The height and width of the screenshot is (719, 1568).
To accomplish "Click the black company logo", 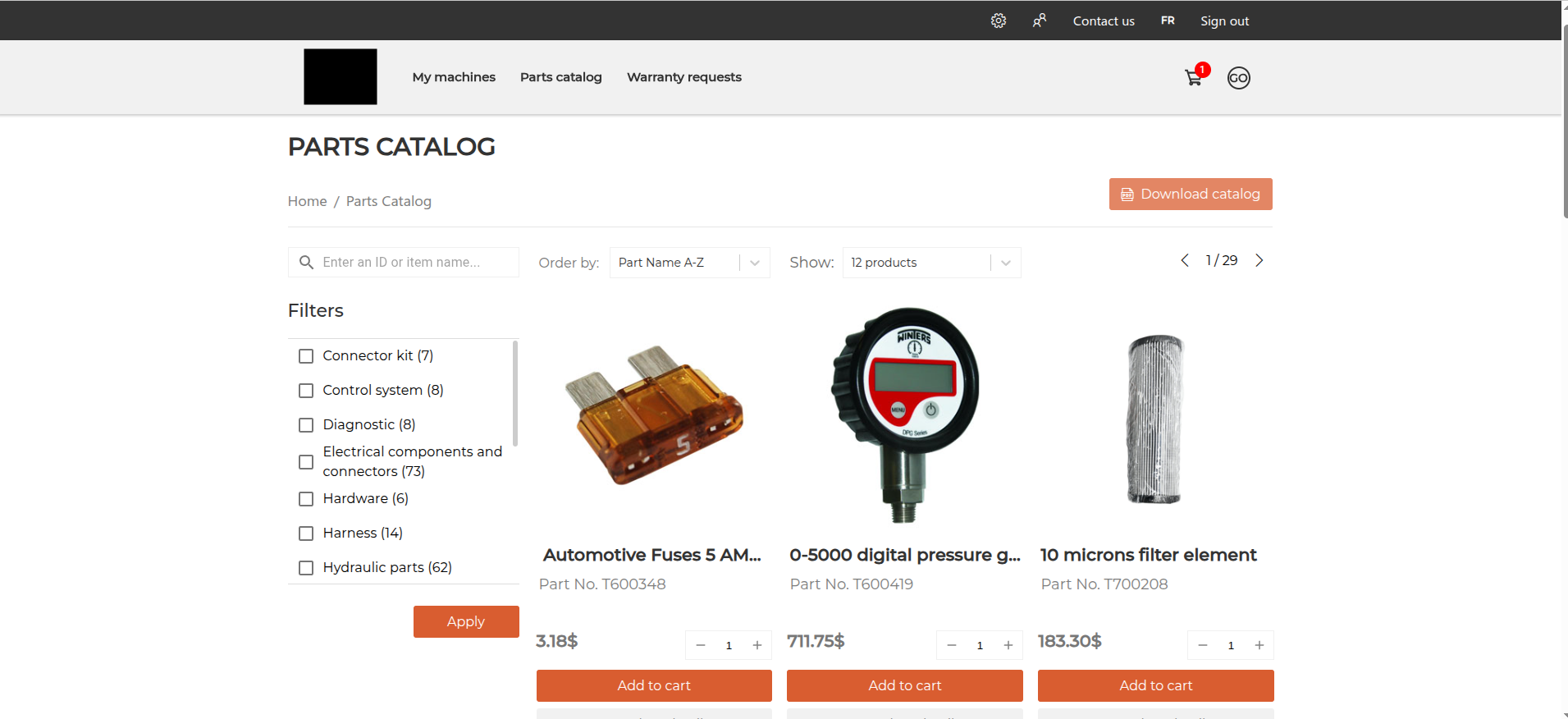I will pyautogui.click(x=341, y=76).
